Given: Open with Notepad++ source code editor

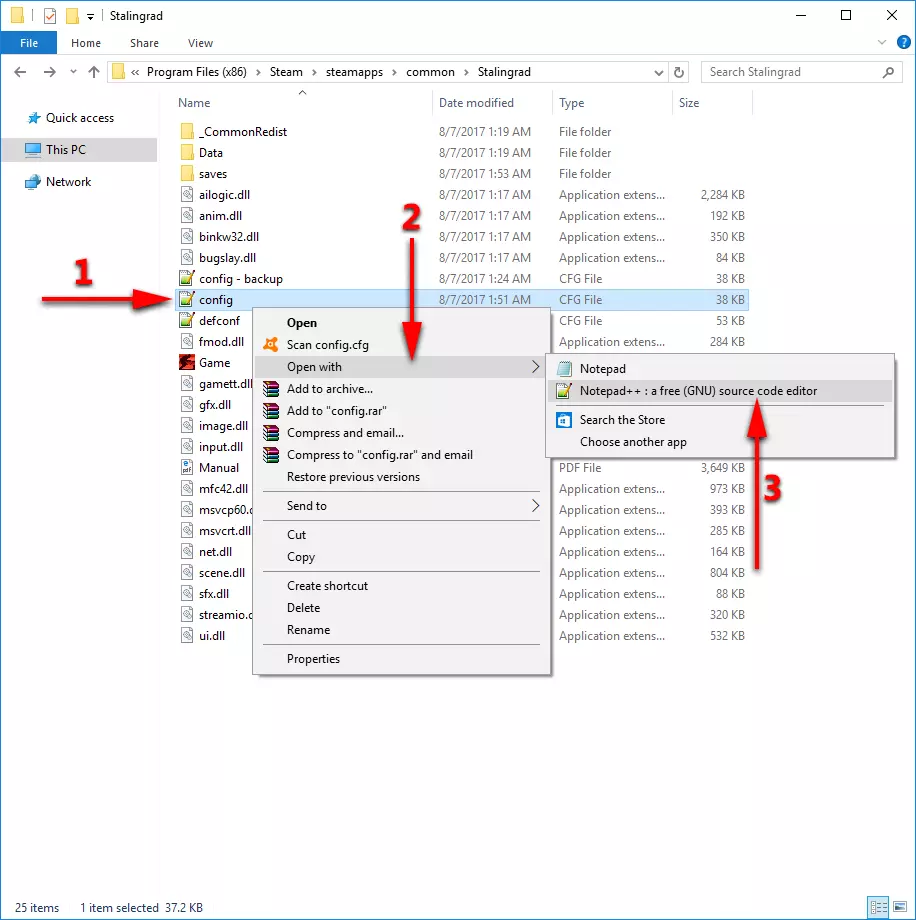Looking at the screenshot, I should (719, 391).
